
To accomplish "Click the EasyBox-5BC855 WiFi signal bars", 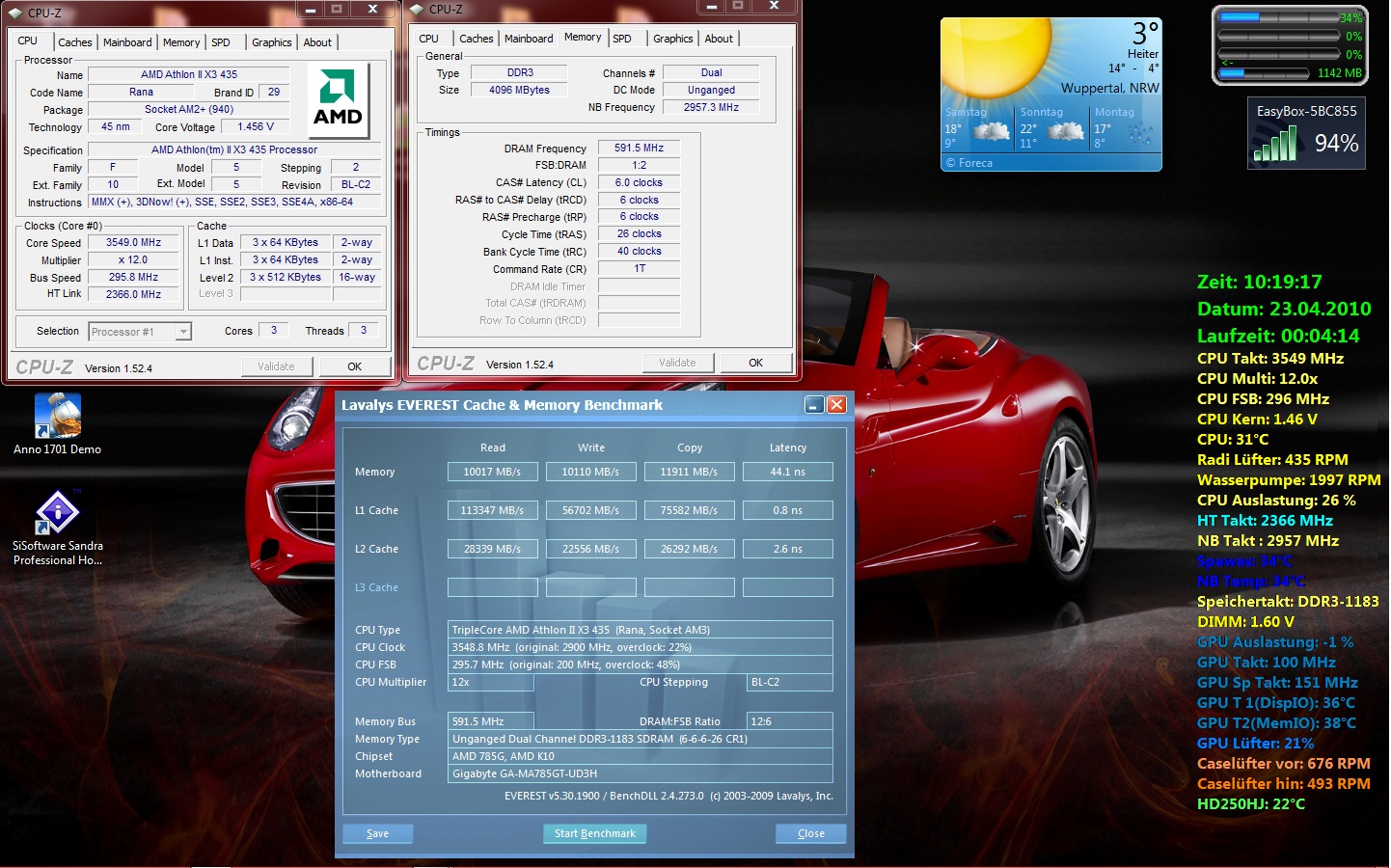I will 1275,146.
